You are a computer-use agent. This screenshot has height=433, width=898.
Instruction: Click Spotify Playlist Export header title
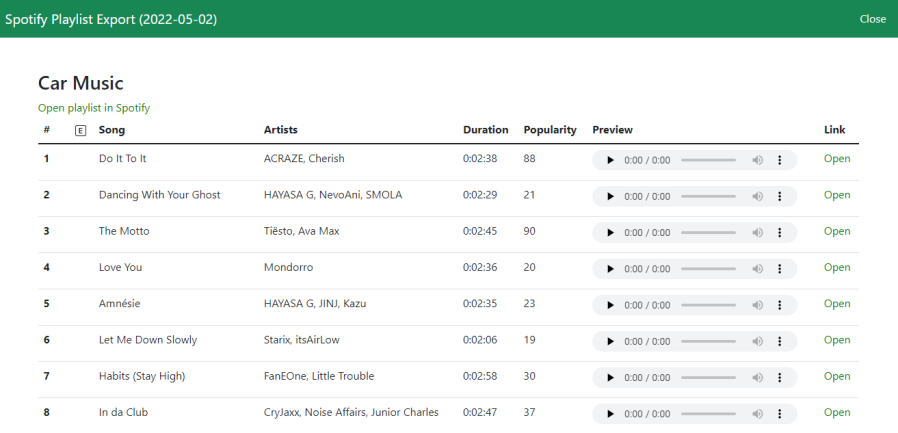[x=111, y=19]
